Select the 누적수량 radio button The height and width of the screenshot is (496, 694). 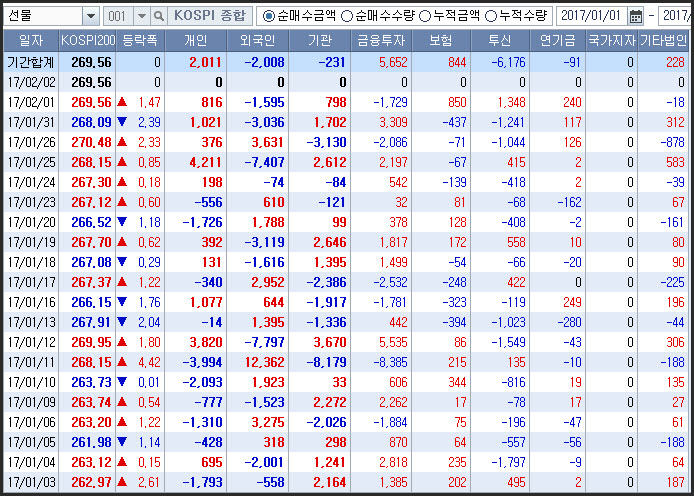[490, 16]
